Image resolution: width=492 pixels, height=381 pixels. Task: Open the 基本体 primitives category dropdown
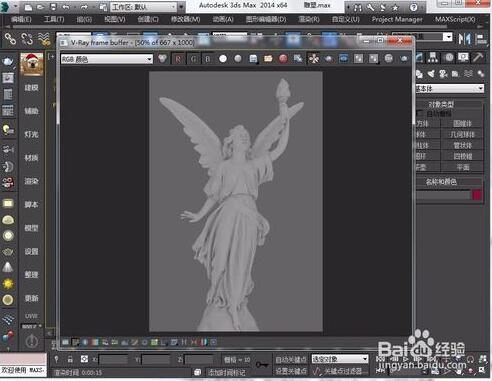450,89
